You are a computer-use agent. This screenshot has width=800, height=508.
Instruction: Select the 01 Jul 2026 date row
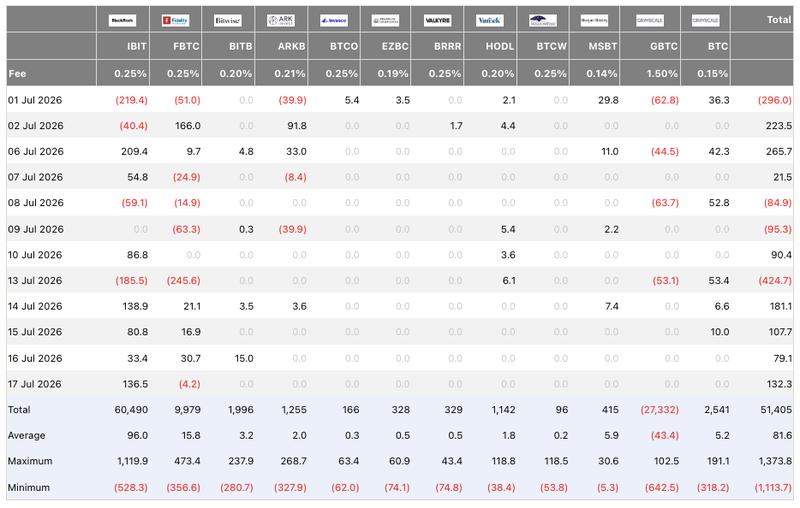pos(400,100)
